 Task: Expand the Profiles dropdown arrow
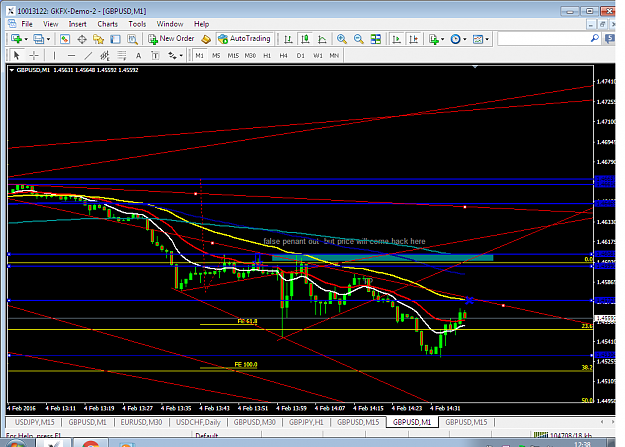(48, 39)
